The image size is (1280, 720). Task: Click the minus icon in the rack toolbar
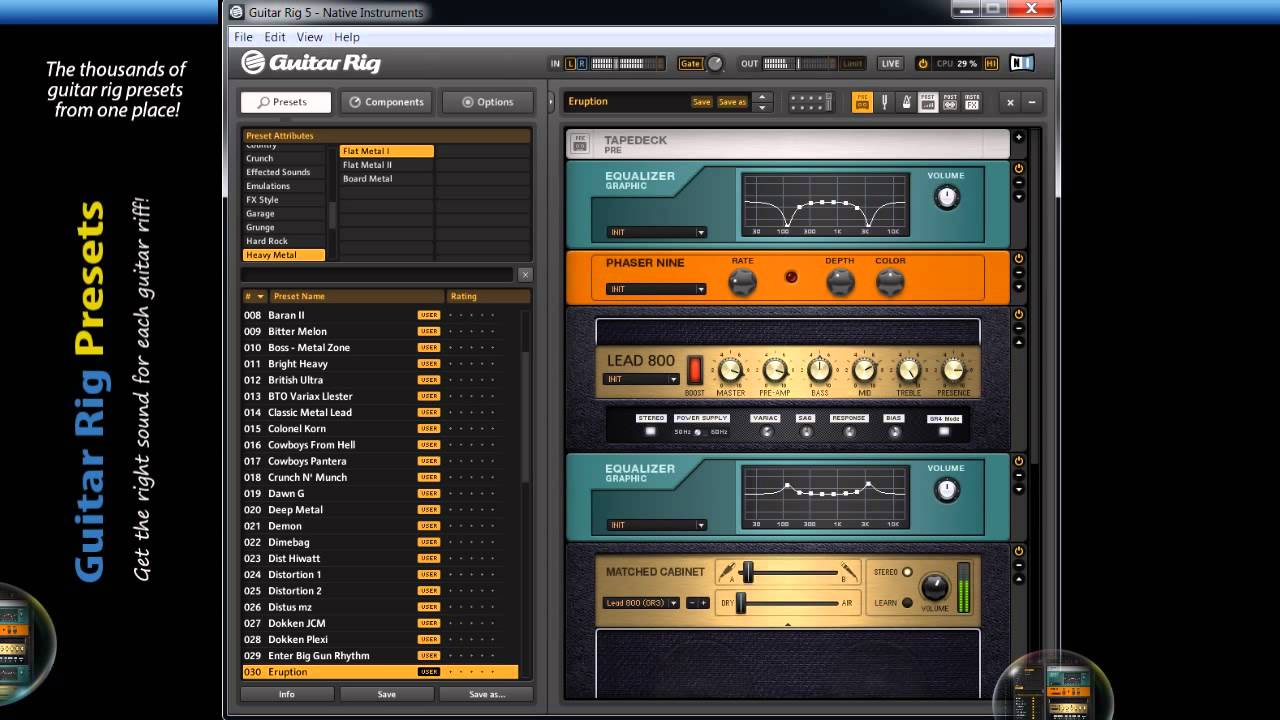pyautogui.click(x=1032, y=102)
